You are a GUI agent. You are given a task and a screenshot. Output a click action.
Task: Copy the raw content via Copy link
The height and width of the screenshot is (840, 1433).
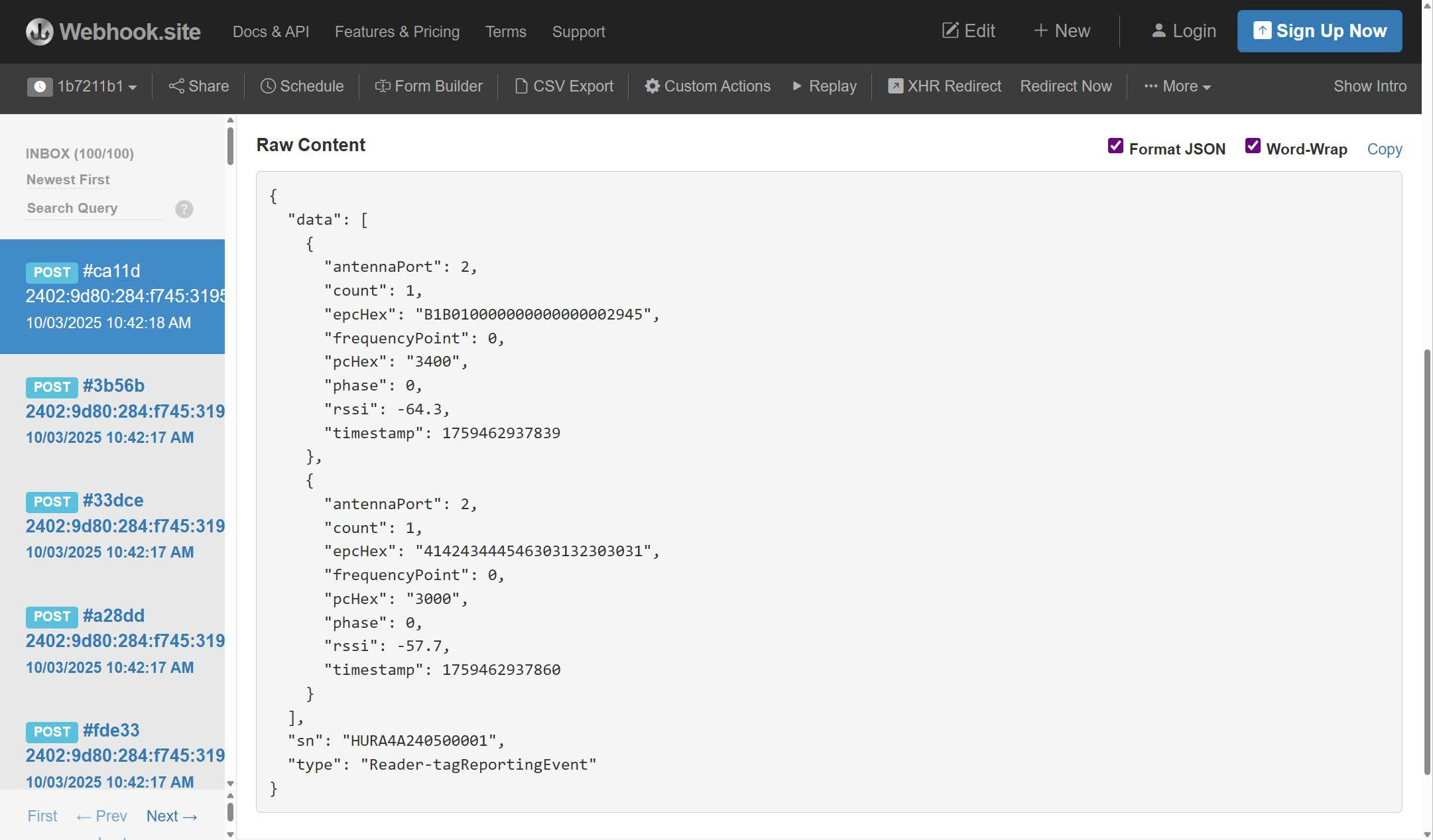(x=1384, y=149)
